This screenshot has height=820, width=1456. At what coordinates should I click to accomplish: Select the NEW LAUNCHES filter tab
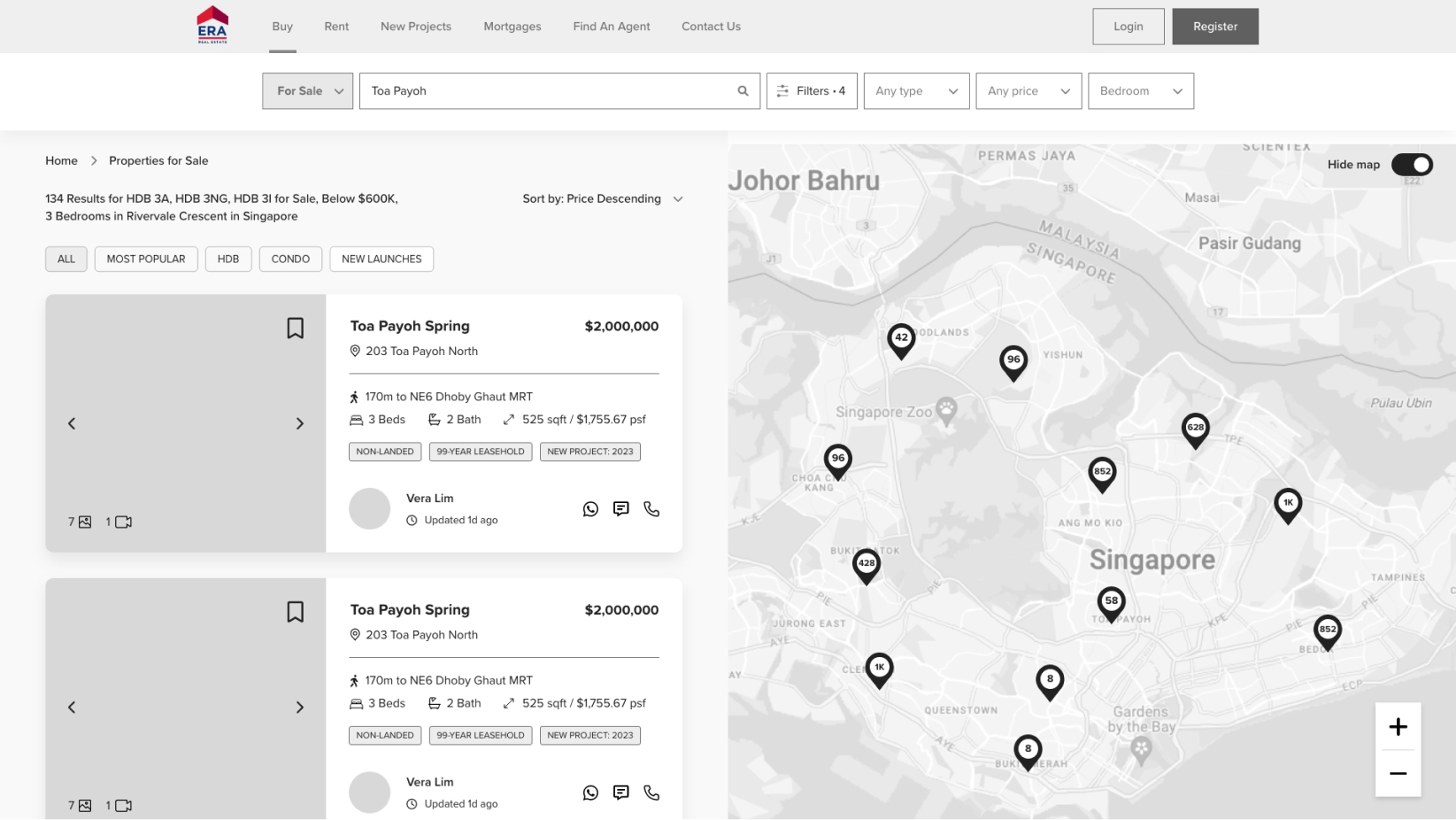(381, 259)
